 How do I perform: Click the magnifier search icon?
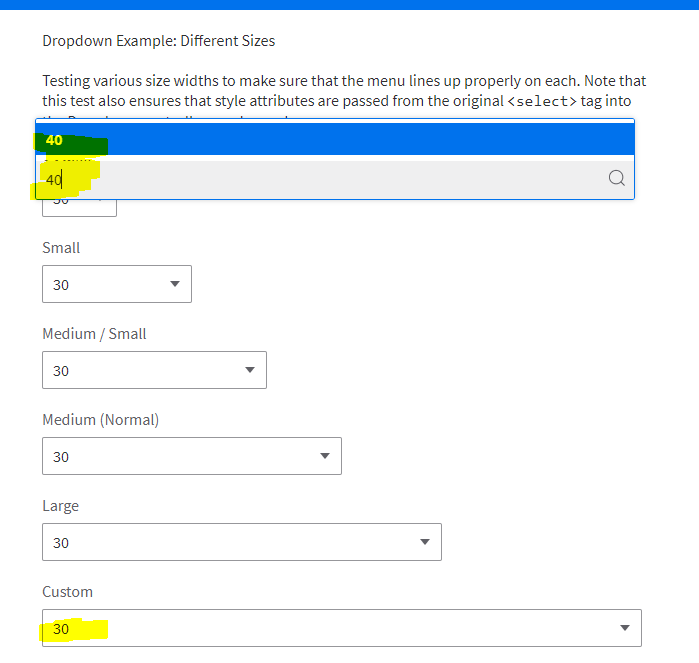(x=617, y=178)
